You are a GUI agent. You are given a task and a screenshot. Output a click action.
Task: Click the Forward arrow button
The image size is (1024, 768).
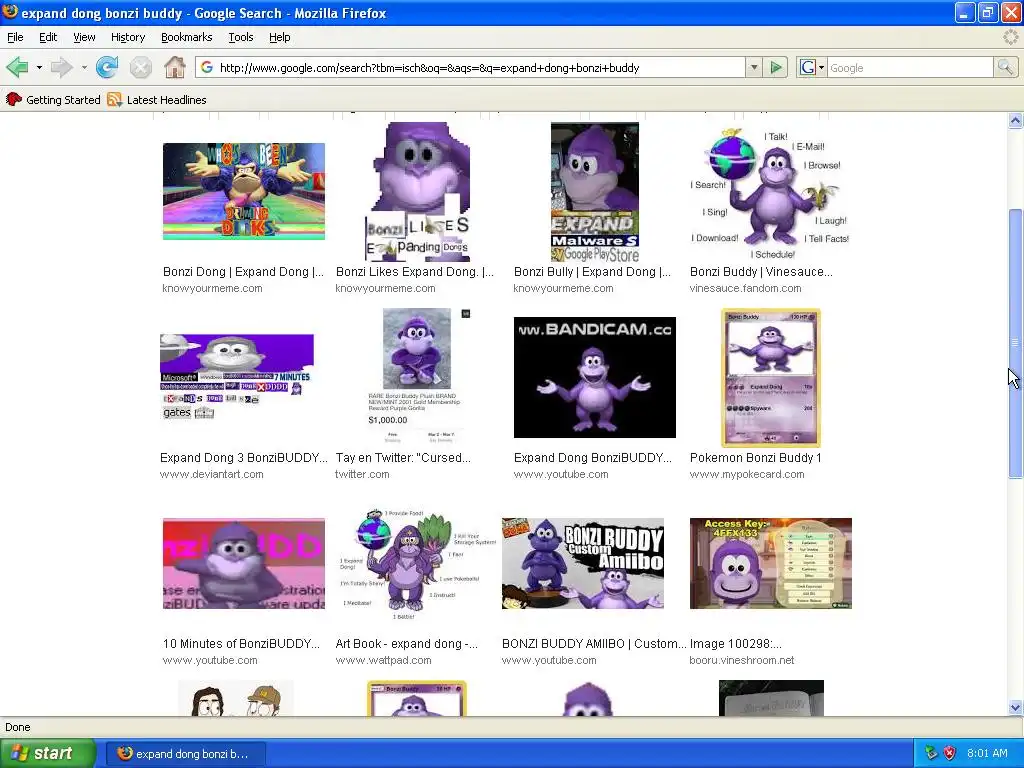pyautogui.click(x=61, y=67)
